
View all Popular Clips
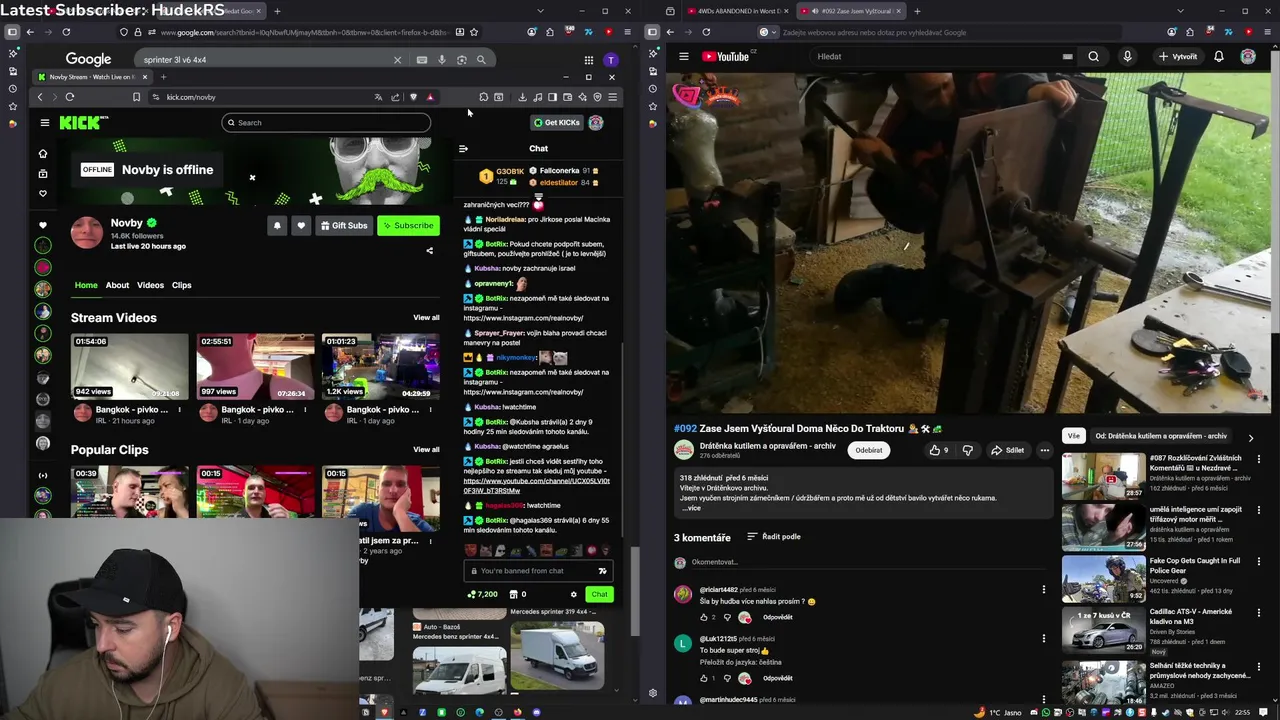pyautogui.click(x=426, y=450)
